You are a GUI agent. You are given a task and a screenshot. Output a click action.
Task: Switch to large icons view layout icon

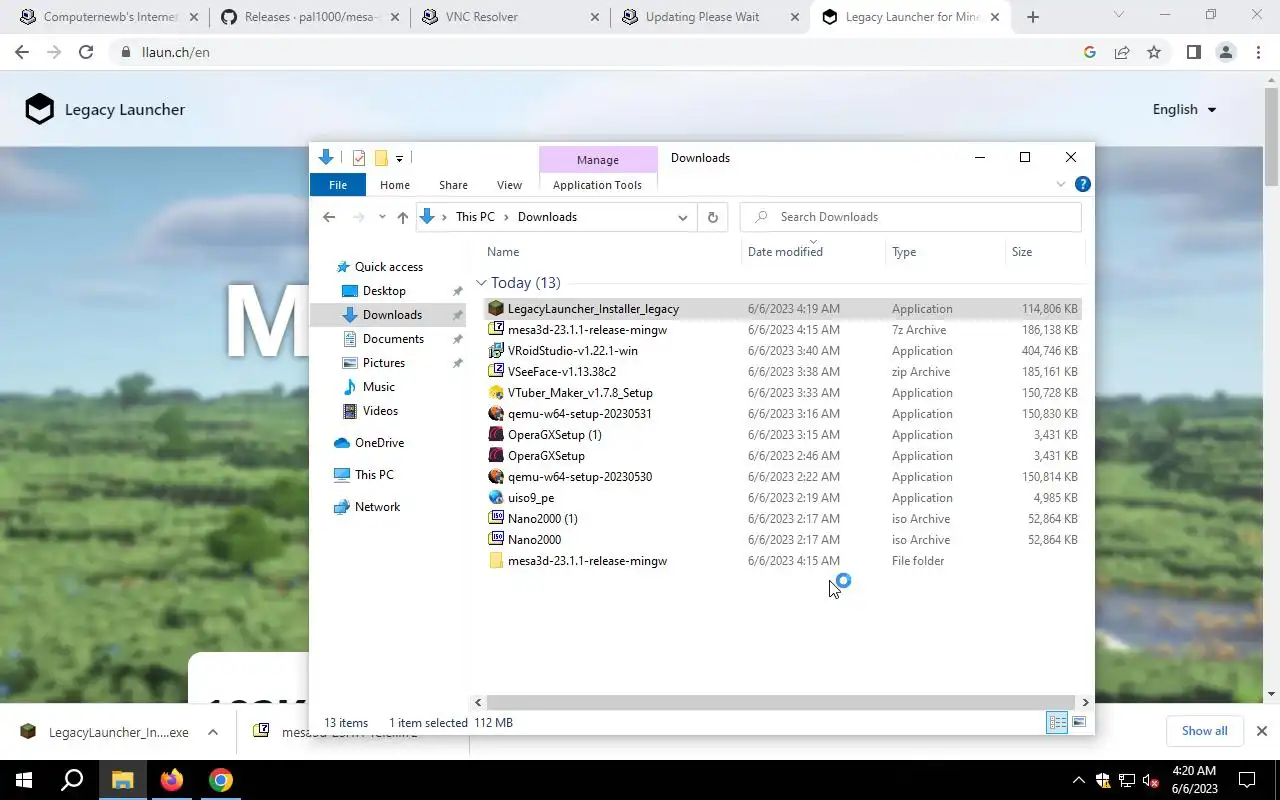1079,723
